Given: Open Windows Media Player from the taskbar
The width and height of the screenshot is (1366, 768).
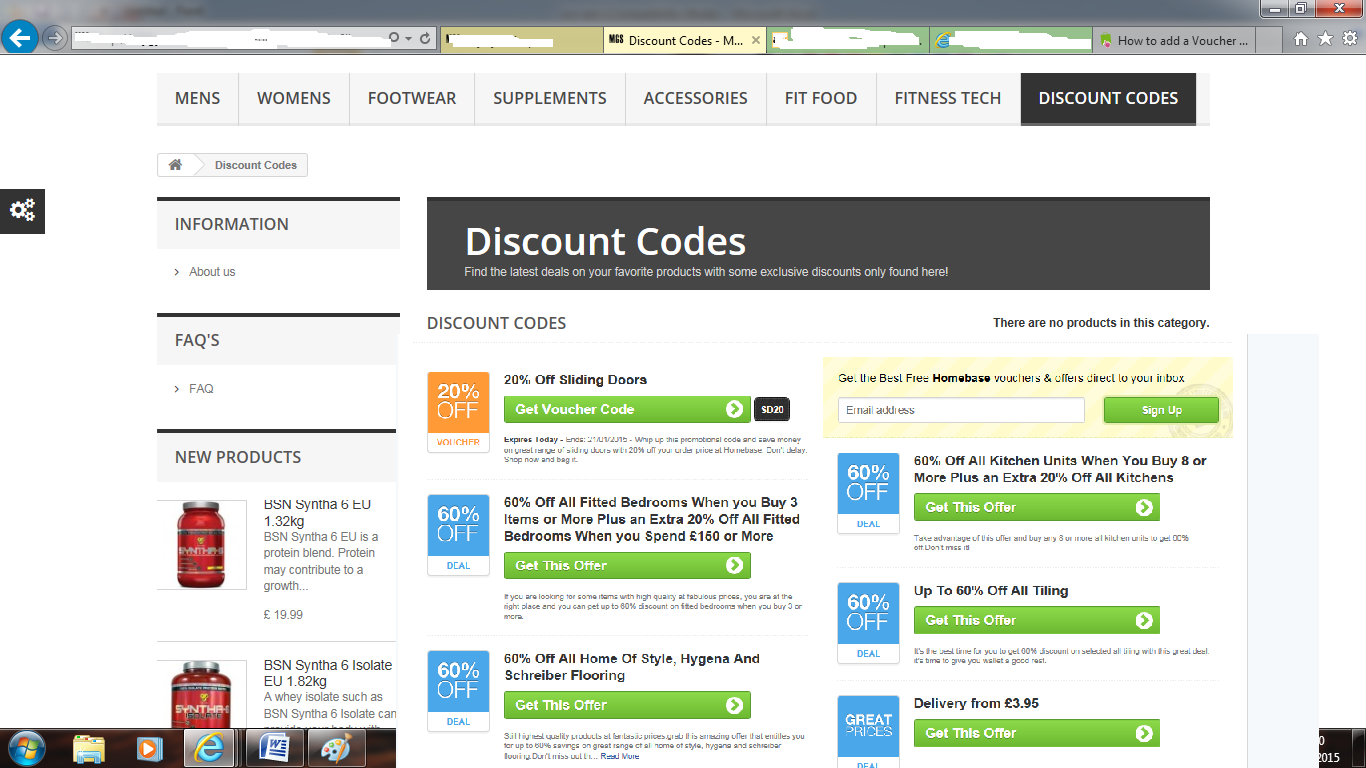Looking at the screenshot, I should pos(148,748).
